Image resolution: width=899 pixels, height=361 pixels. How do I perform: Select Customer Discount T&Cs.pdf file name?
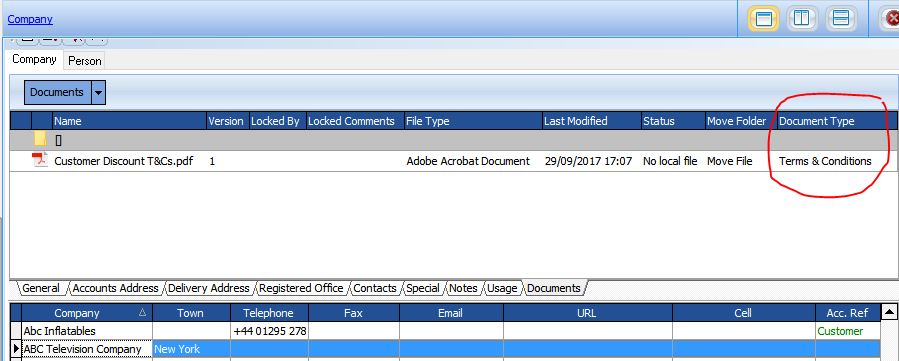coord(124,161)
